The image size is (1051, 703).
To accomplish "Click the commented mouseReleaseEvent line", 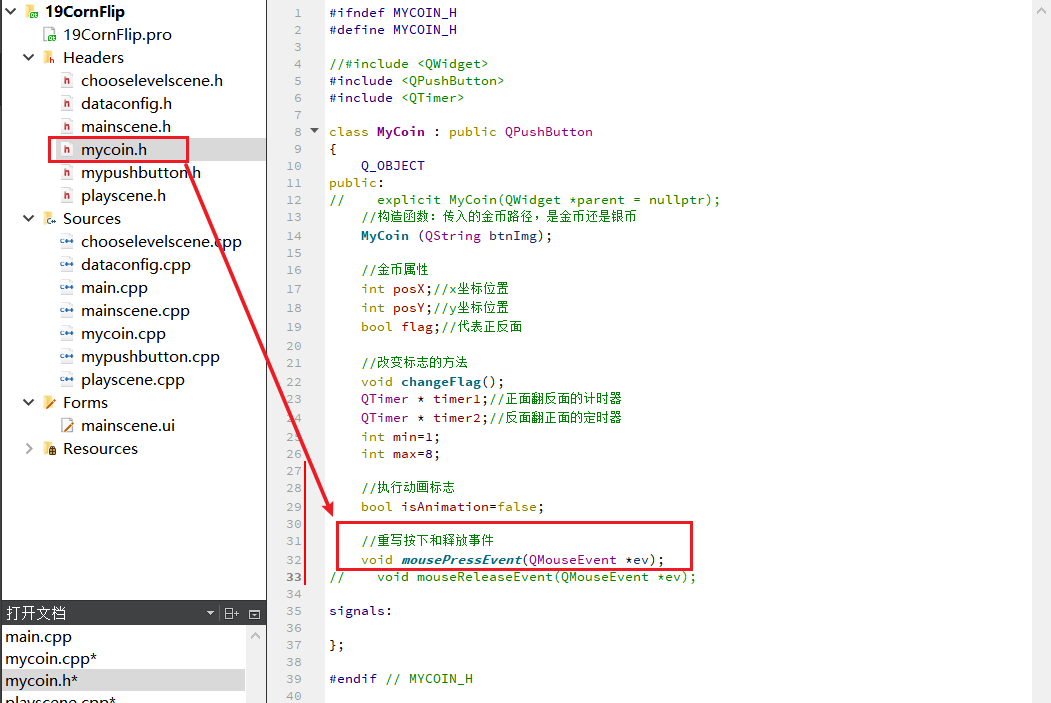I will coord(513,577).
